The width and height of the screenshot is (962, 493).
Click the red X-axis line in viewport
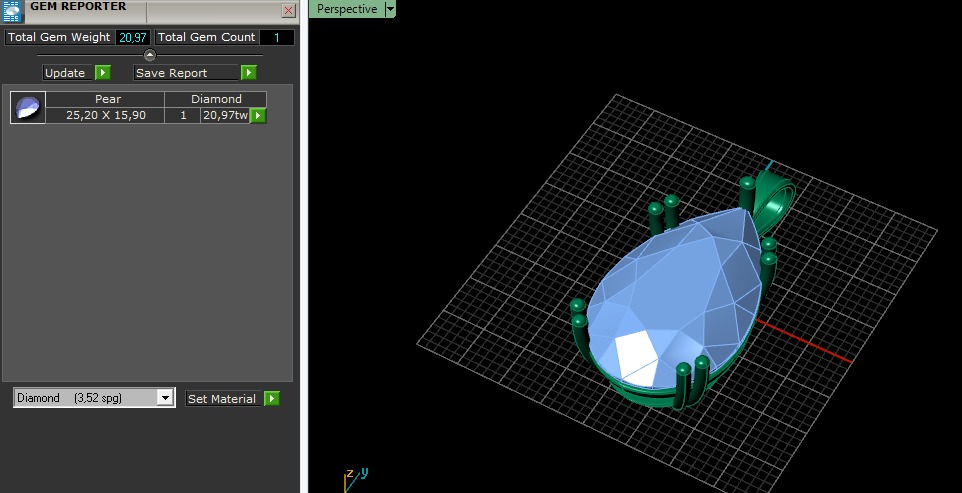coord(804,341)
